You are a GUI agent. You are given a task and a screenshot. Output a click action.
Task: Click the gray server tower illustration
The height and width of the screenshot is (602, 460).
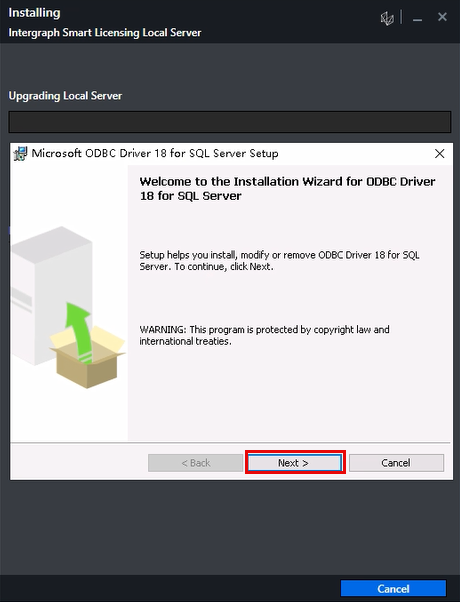click(51, 296)
